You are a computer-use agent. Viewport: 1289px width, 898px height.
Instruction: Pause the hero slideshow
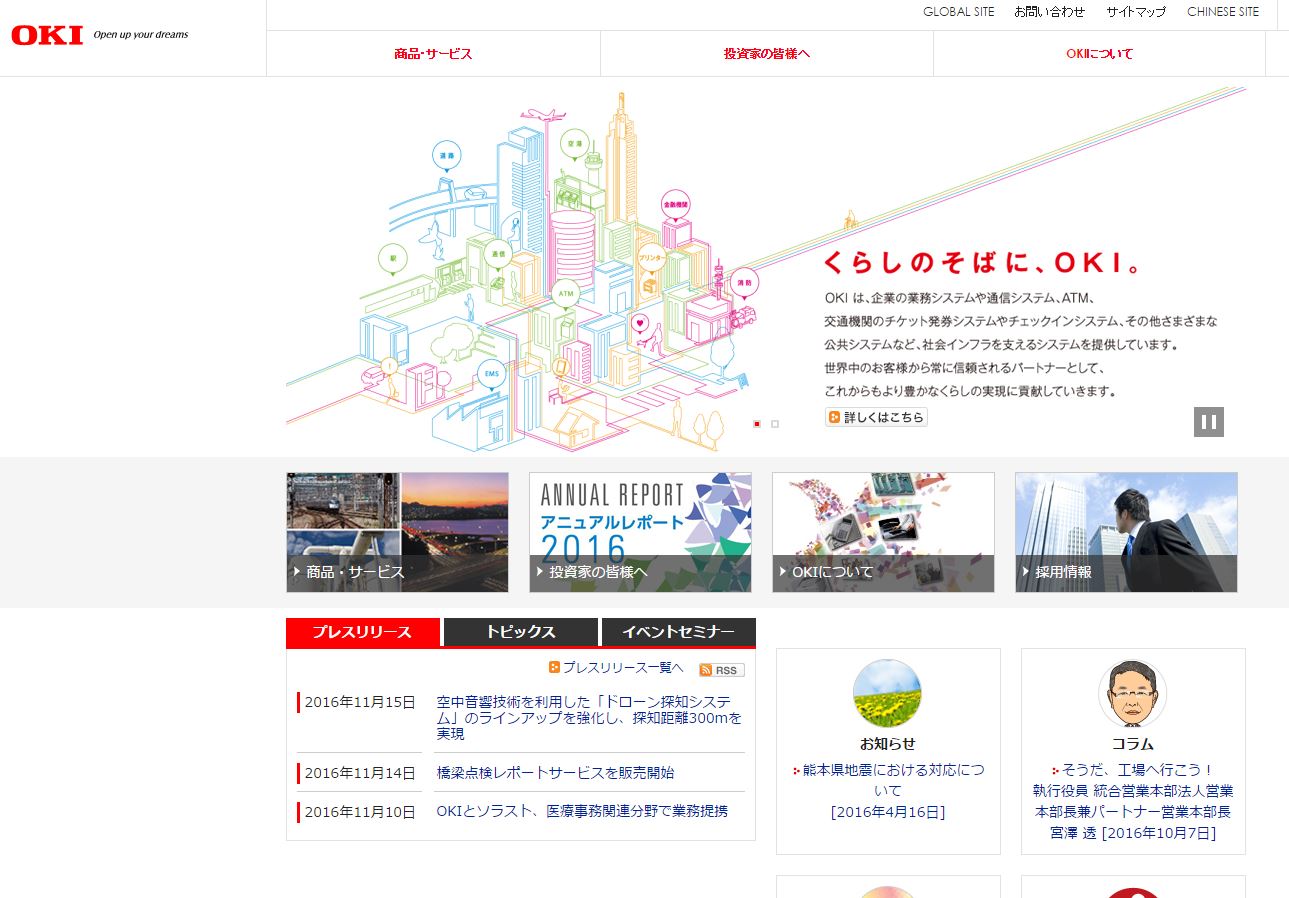[x=1209, y=422]
